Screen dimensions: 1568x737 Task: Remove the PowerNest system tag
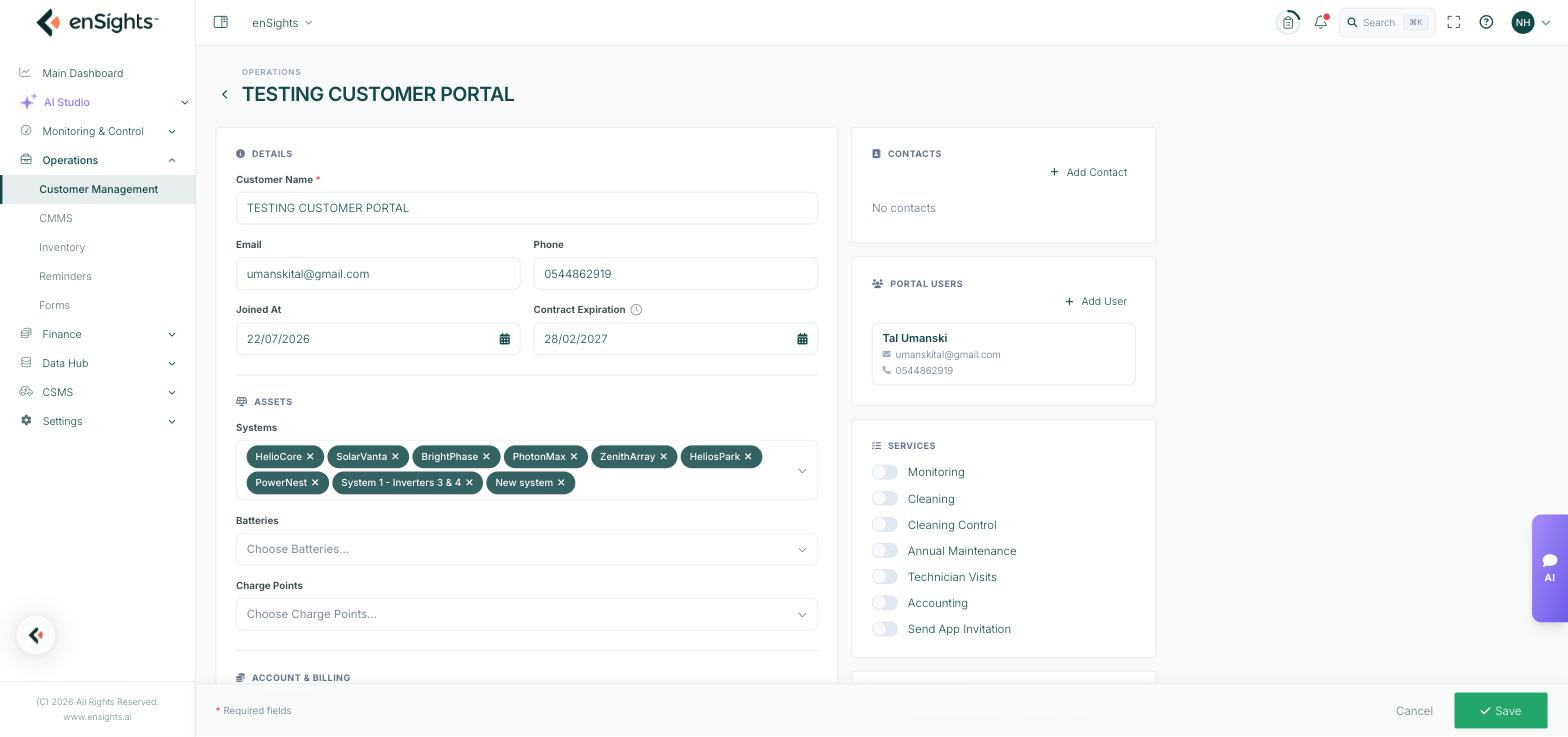point(315,483)
